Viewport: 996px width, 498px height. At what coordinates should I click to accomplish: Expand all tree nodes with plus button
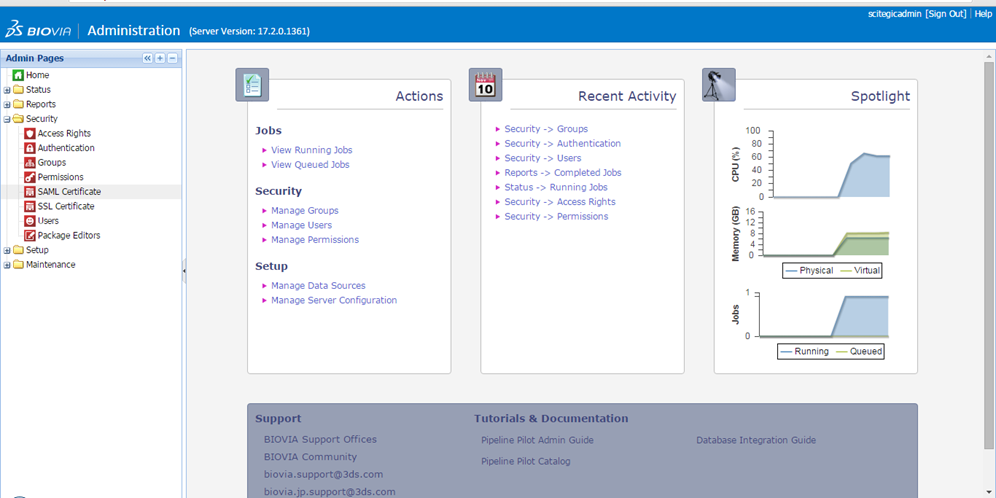[x=160, y=58]
